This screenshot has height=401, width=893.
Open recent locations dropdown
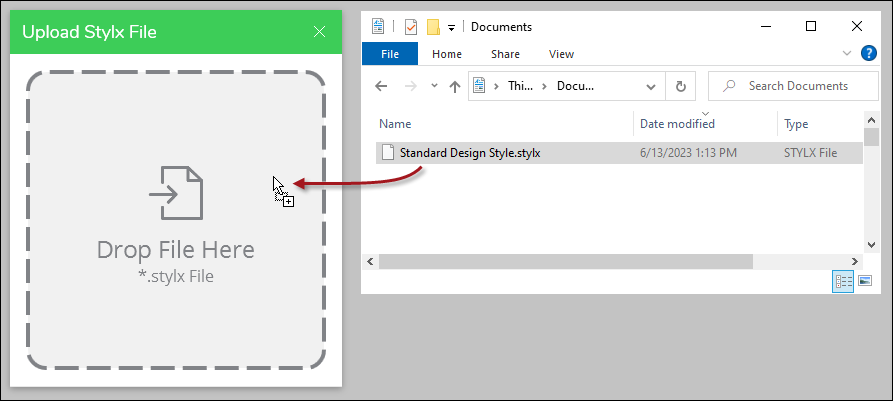(434, 86)
